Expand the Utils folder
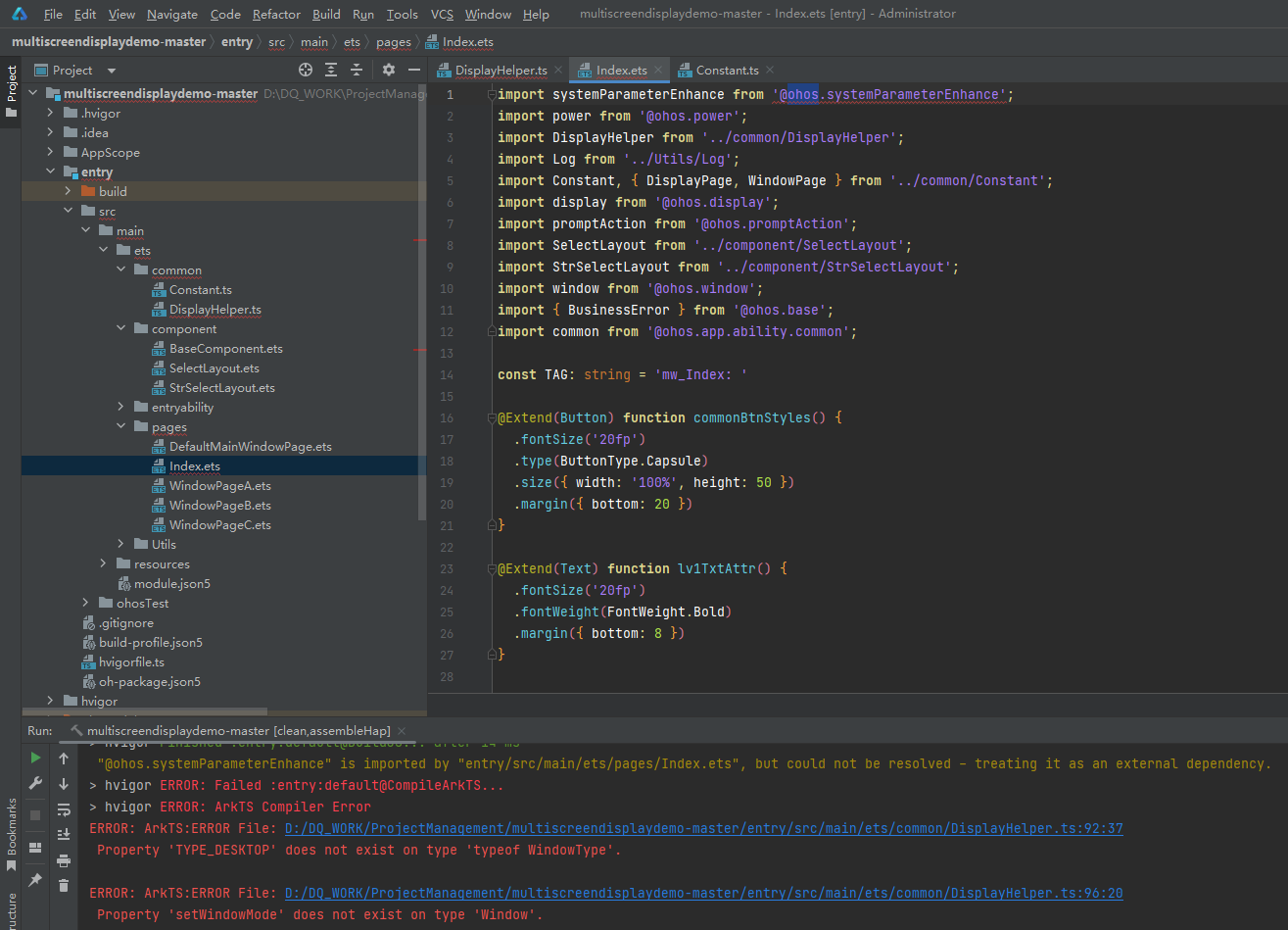The height and width of the screenshot is (930, 1288). [120, 544]
